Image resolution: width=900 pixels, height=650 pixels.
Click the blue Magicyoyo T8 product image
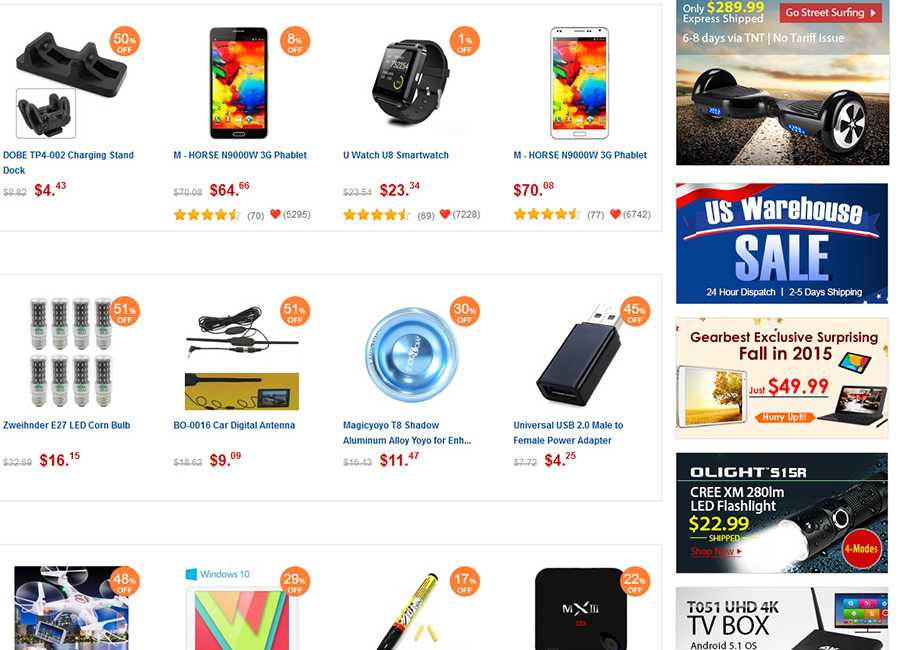[411, 354]
